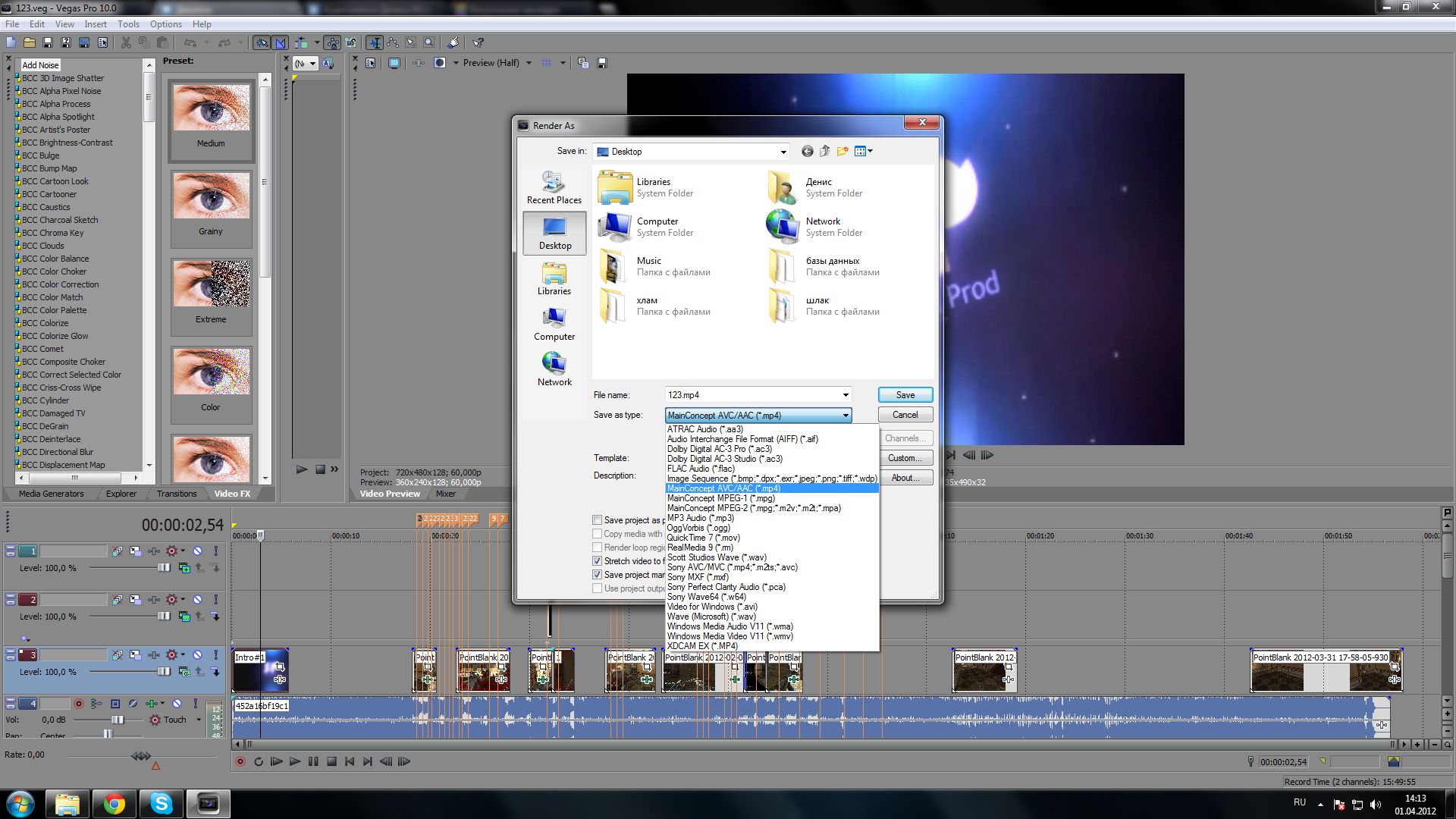1456x819 pixels.
Task: Click the Open project folder icon
Action: click(x=30, y=43)
